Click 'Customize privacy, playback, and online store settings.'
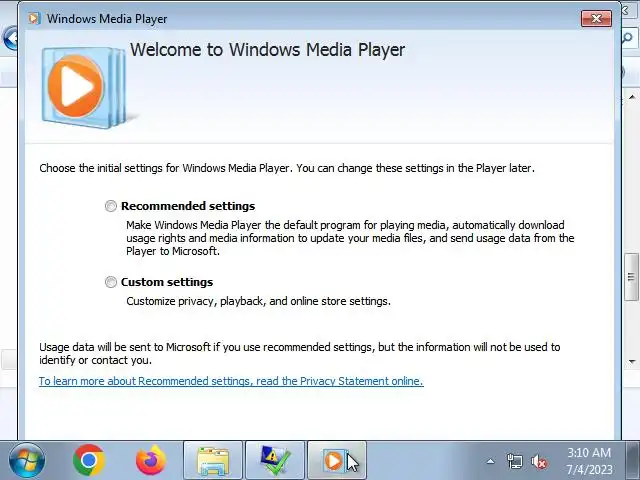 (x=258, y=301)
